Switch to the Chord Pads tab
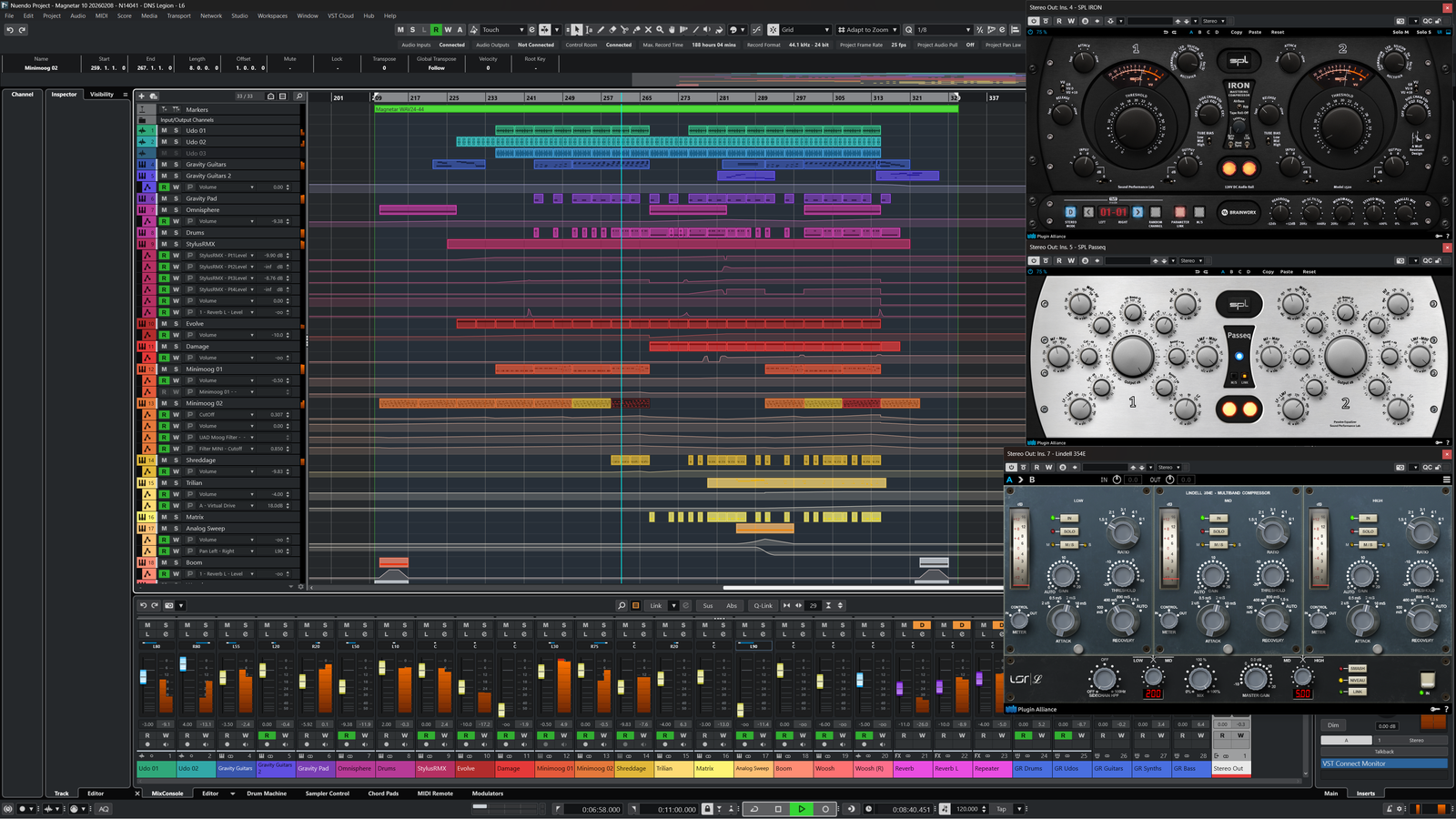1456x819 pixels. (383, 794)
